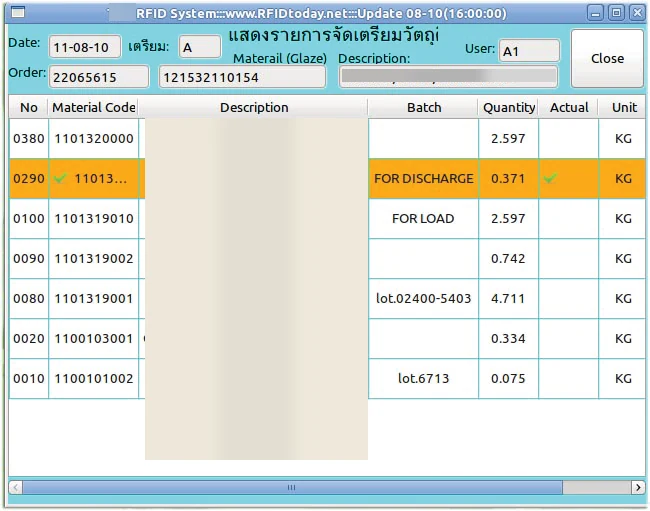Image resolution: width=650 pixels, height=511 pixels.
Task: Click material code 1101319010
Action: (x=94, y=218)
